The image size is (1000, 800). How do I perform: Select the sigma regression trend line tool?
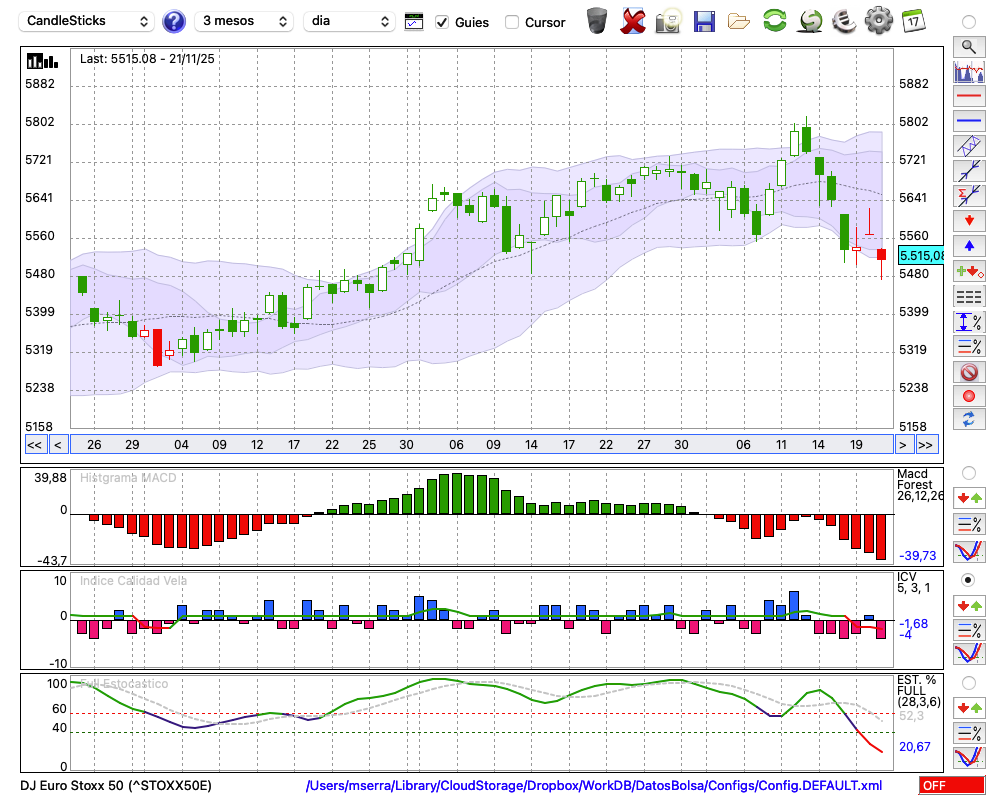point(969,196)
